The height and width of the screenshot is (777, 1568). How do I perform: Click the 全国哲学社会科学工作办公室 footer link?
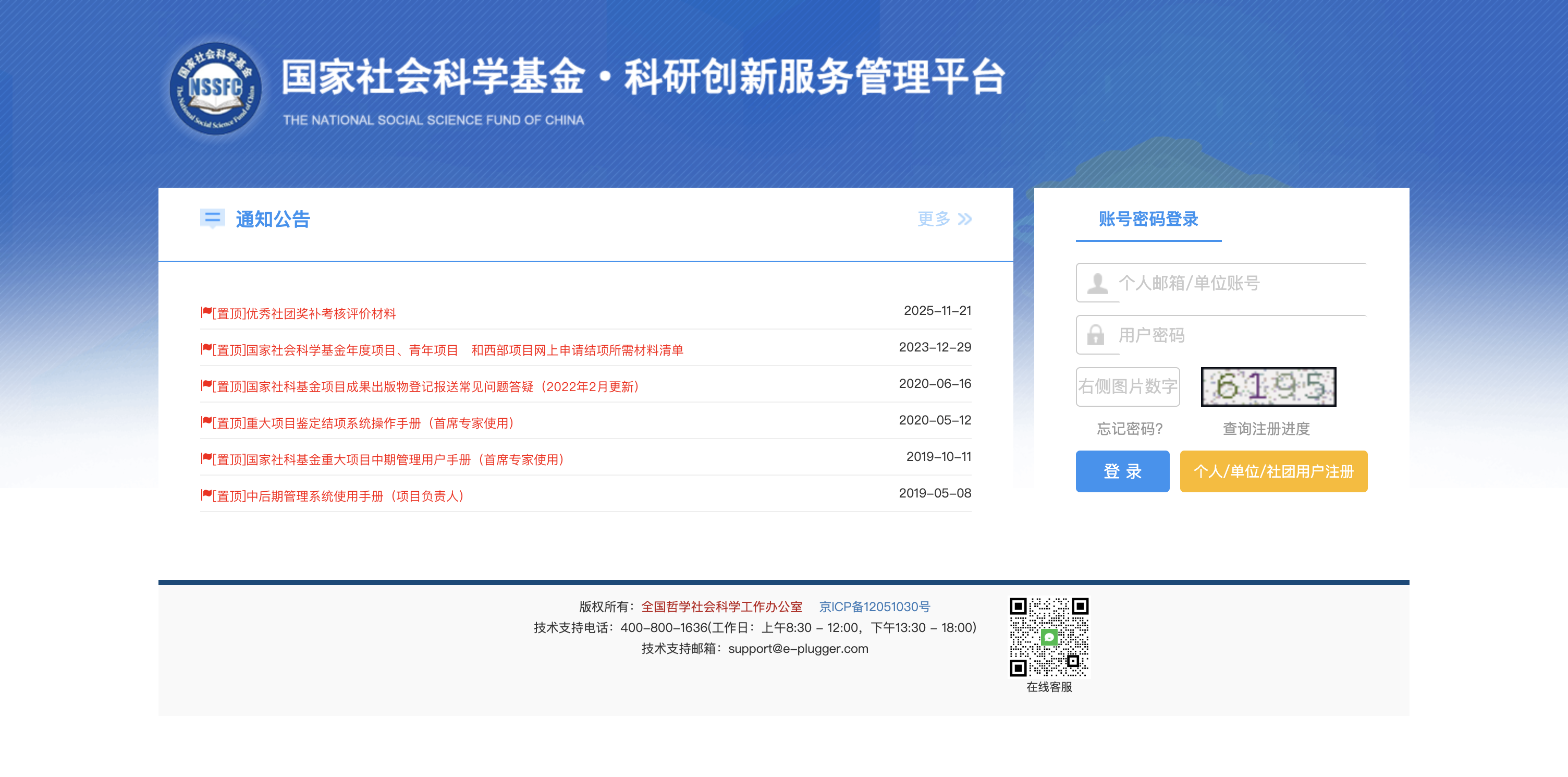721,606
